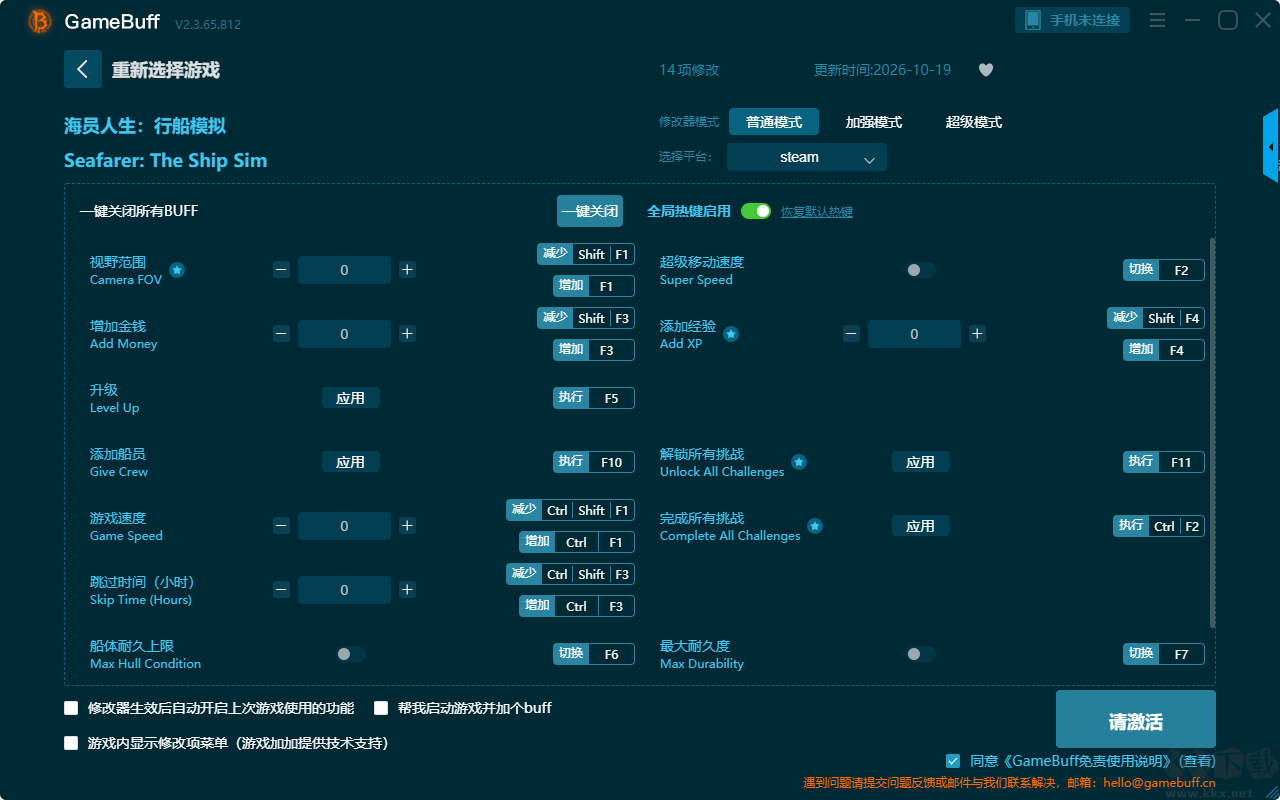Check the in-game trainer menu display checkbox
1280x800 pixels.
point(71,743)
